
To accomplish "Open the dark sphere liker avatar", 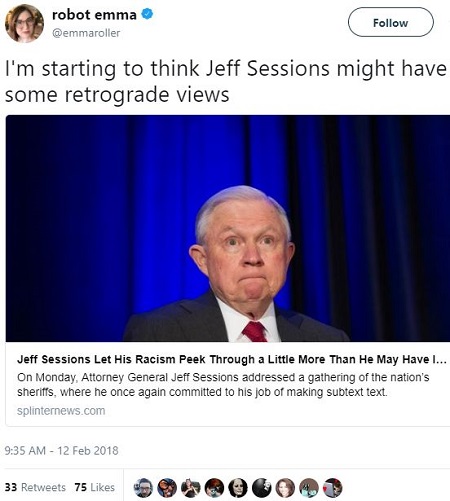I will point(262,488).
